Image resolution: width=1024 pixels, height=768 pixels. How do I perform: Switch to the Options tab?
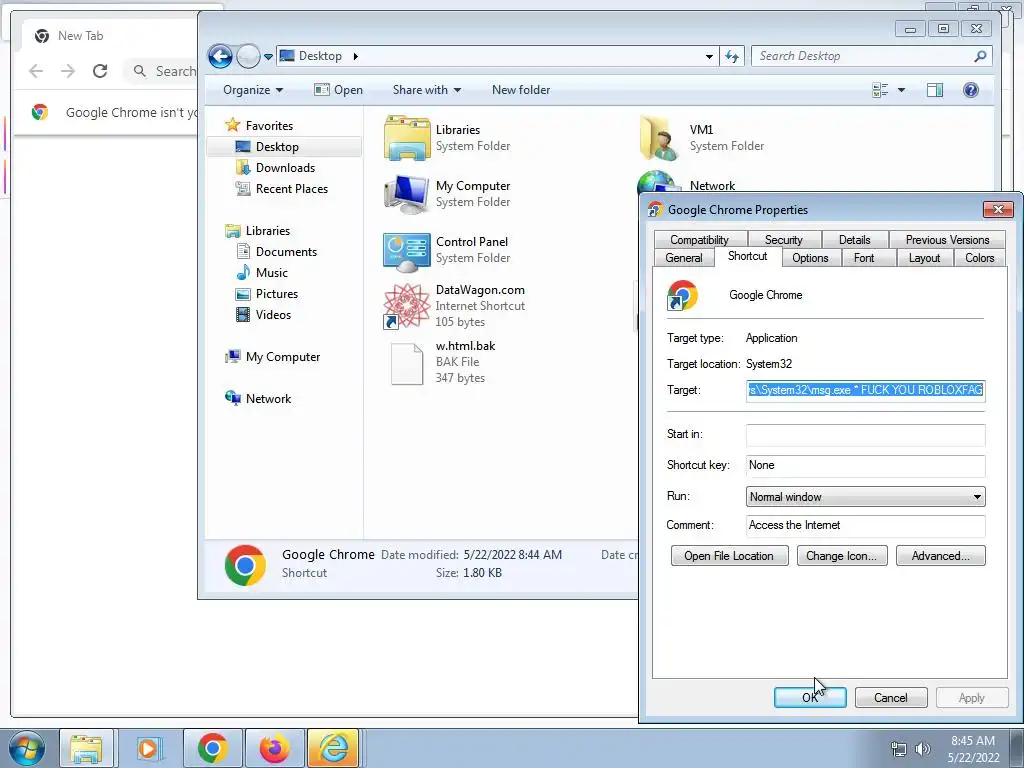click(x=810, y=258)
